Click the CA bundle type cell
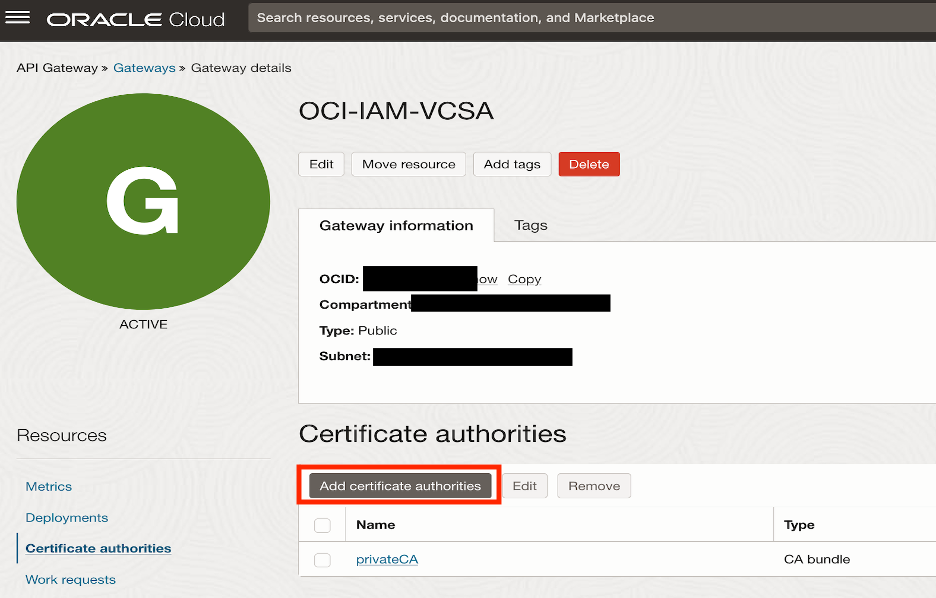 tap(817, 560)
